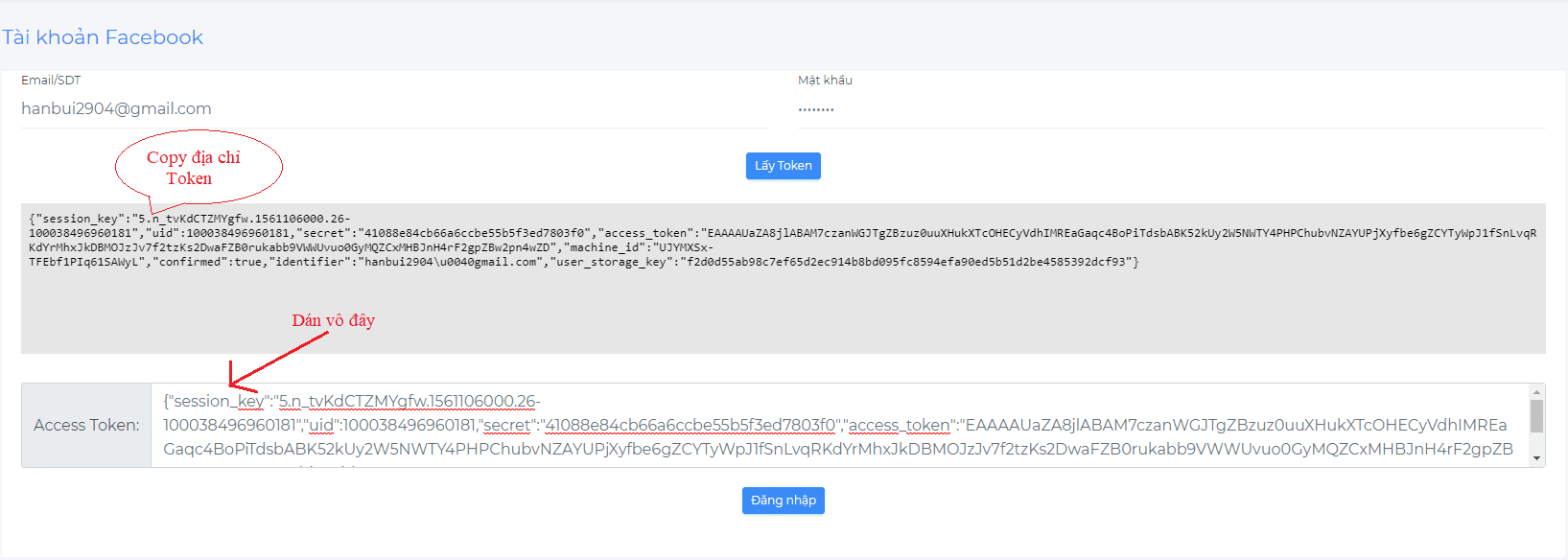Click the gray token JSON output box

(783, 307)
